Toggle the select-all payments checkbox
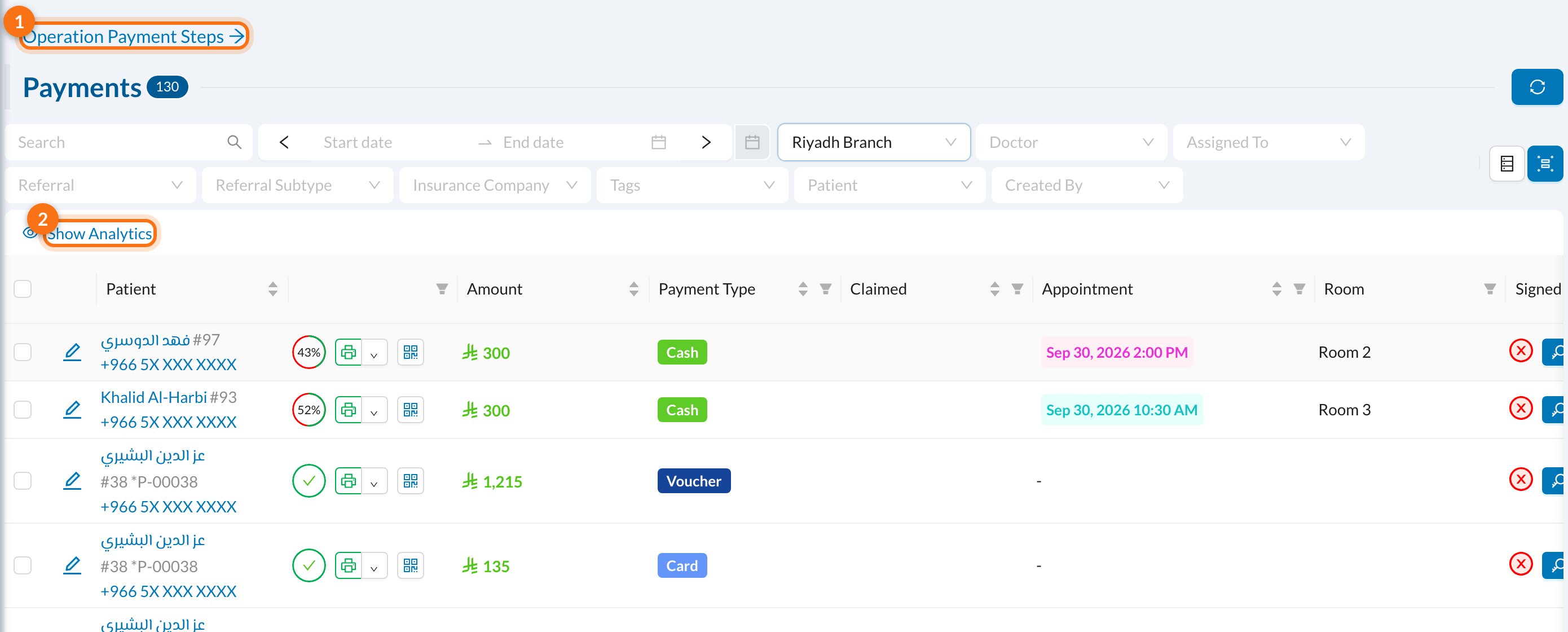The width and height of the screenshot is (1568, 632). [x=23, y=289]
